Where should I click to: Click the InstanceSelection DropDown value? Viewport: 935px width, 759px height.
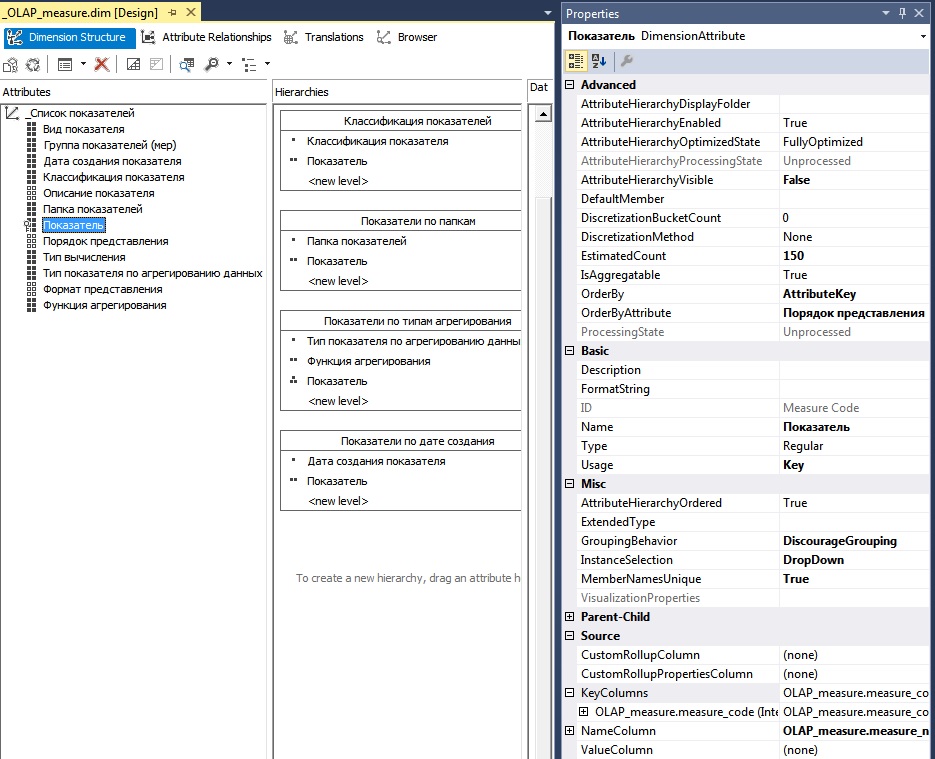coord(854,560)
